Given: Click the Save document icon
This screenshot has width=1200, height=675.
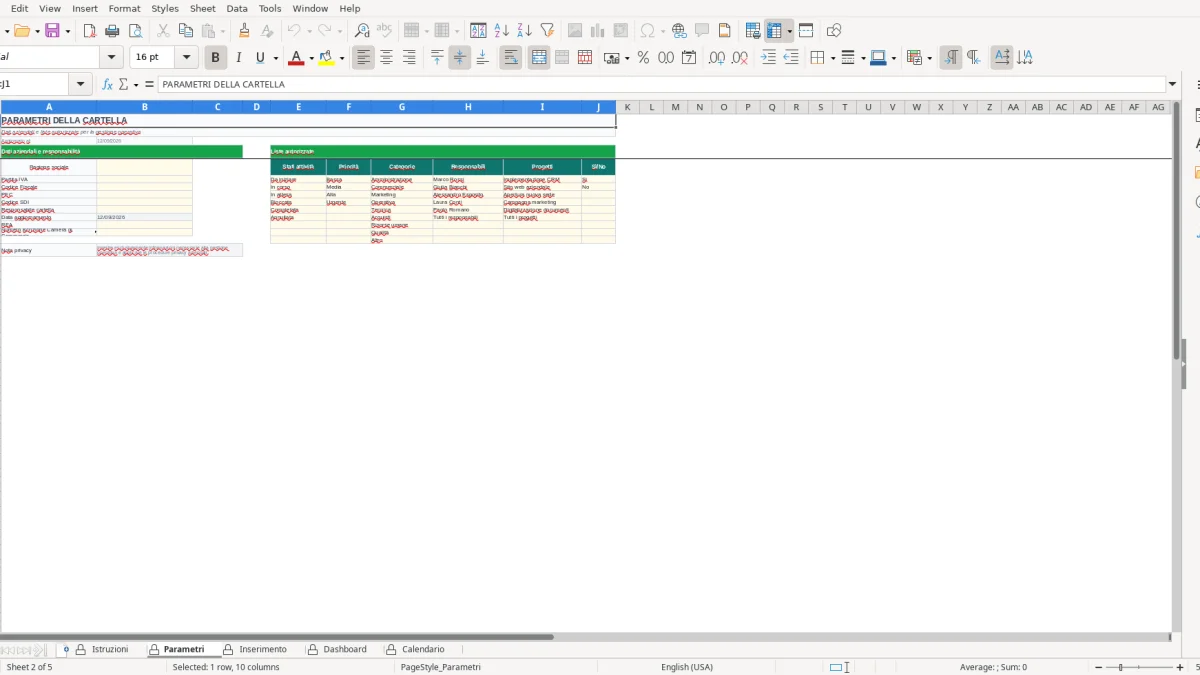Looking at the screenshot, I should tap(52, 31).
